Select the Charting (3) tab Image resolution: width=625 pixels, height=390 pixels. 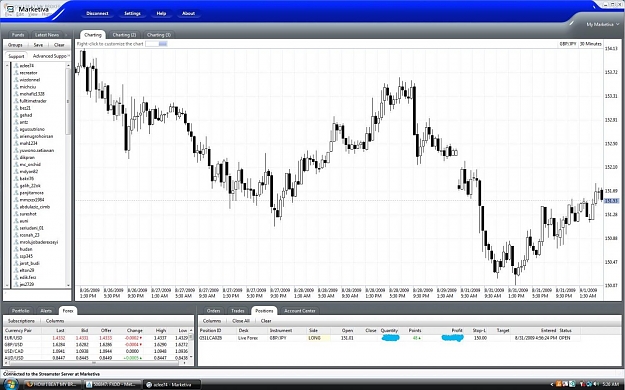[158, 35]
